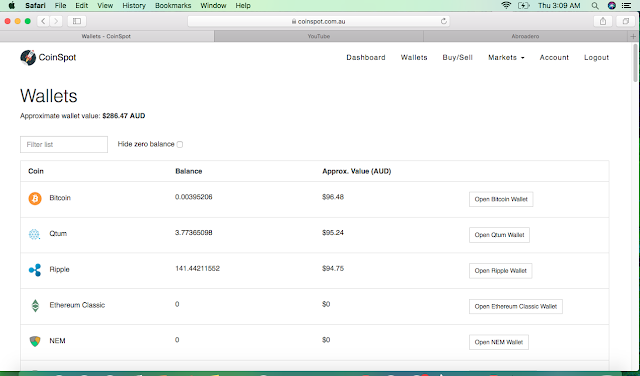
Task: Focus the Filter list input field
Action: click(x=64, y=145)
